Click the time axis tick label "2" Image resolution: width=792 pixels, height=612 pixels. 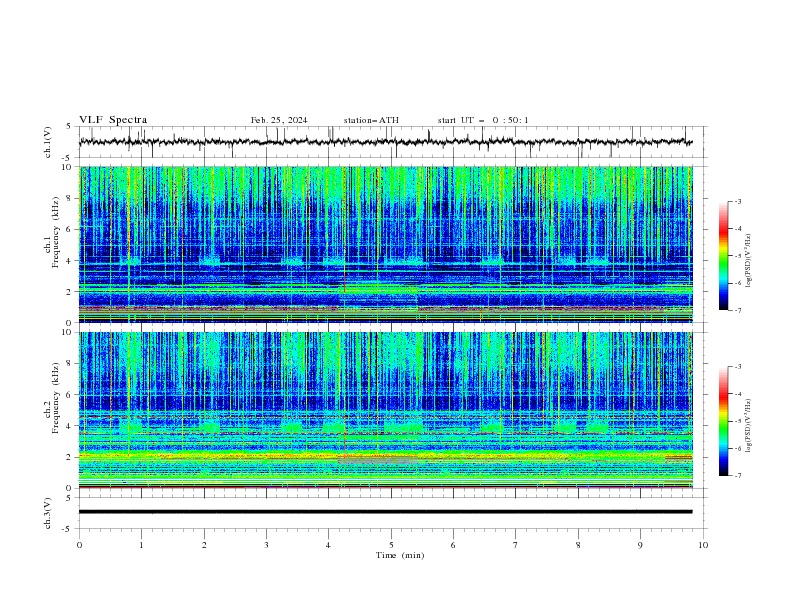204,545
